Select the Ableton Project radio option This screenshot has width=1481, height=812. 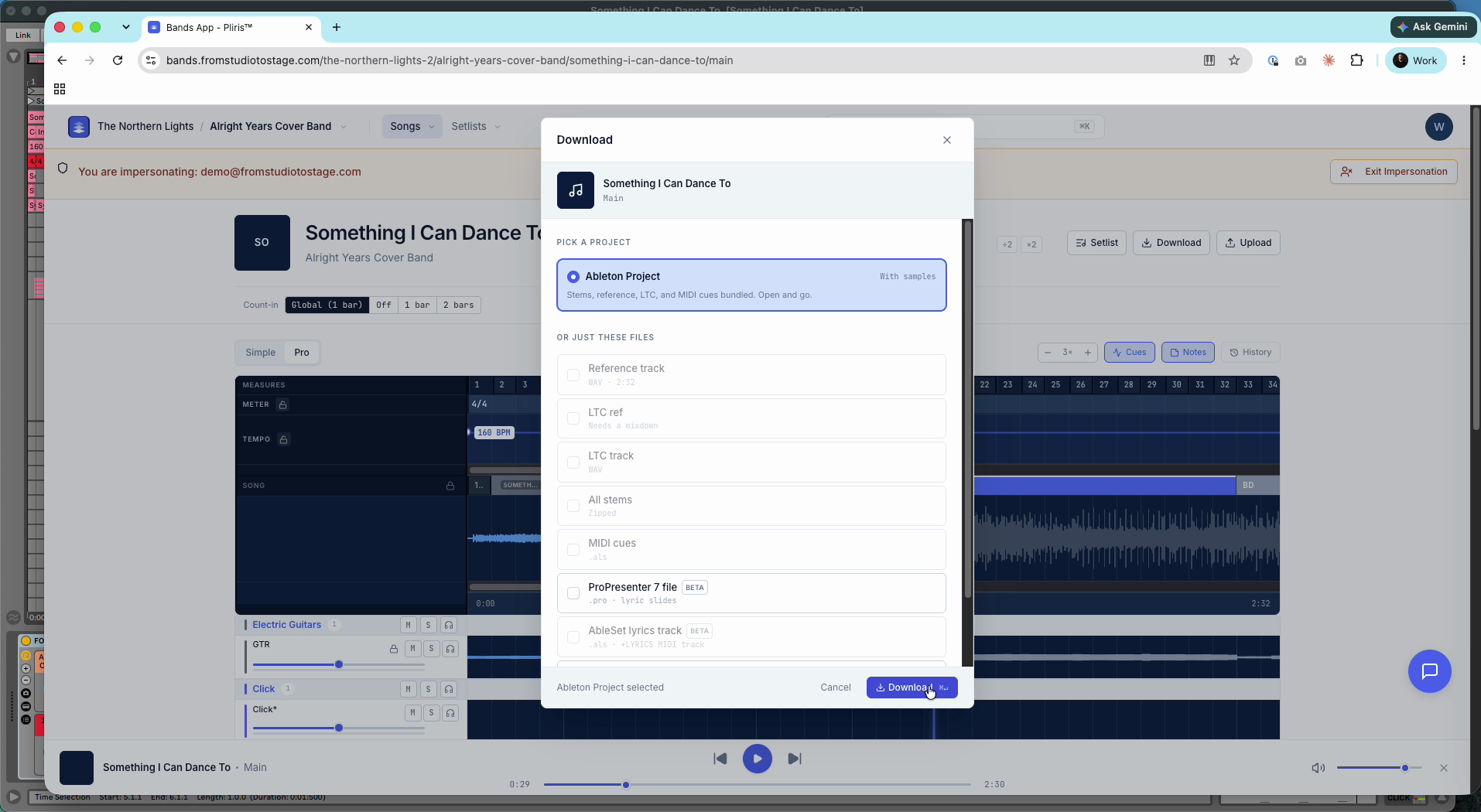pos(573,277)
